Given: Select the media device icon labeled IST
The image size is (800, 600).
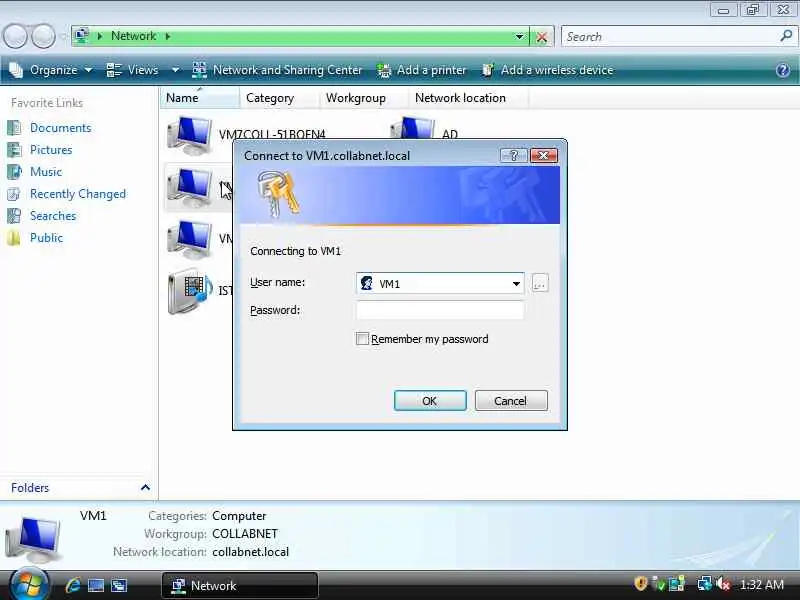Looking at the screenshot, I should click(189, 291).
